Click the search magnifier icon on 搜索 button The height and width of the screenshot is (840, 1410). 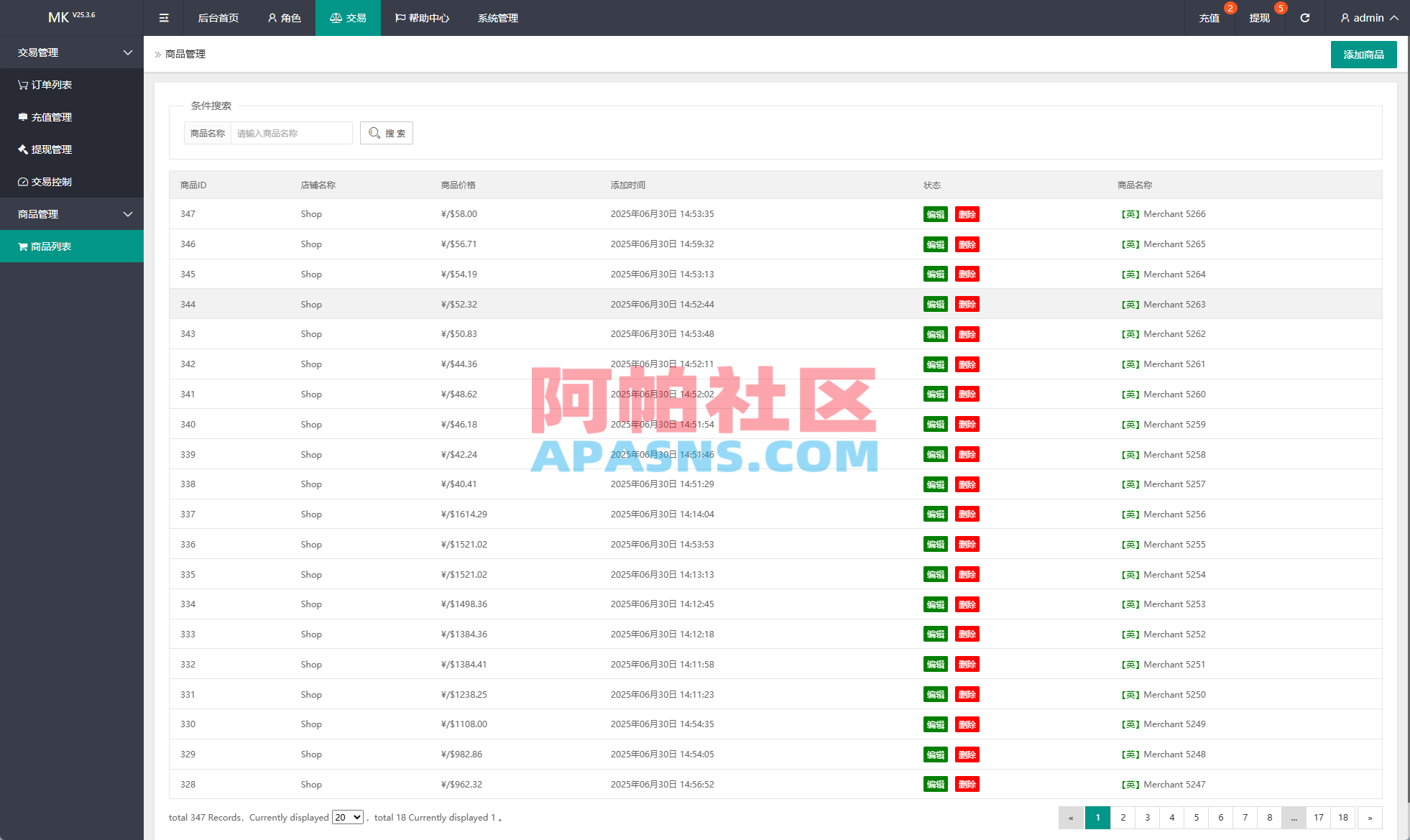click(374, 132)
